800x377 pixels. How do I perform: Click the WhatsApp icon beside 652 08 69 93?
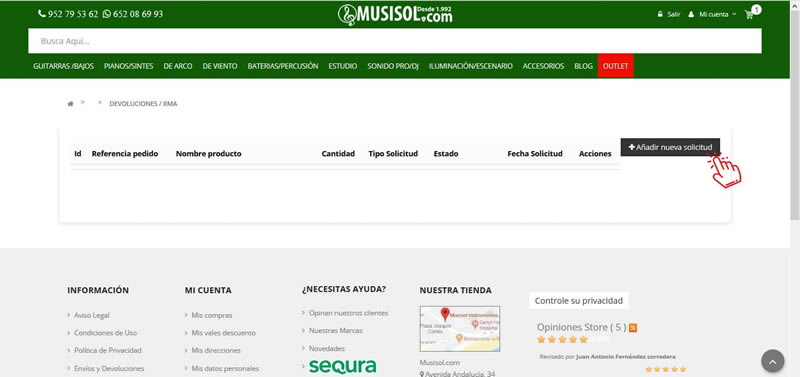click(x=106, y=14)
